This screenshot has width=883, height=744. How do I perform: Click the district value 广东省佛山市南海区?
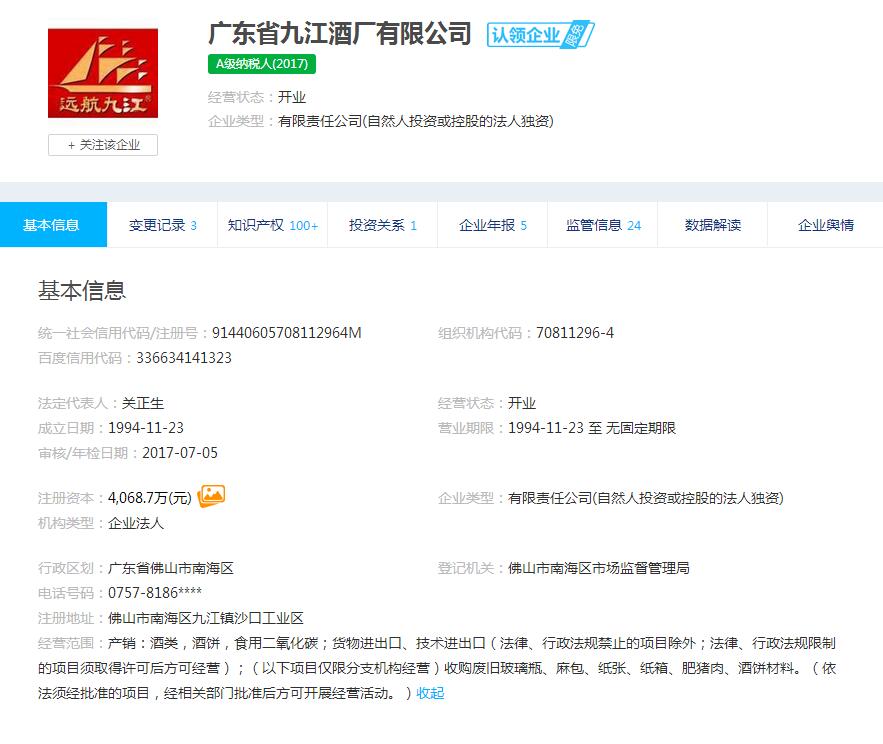point(171,568)
